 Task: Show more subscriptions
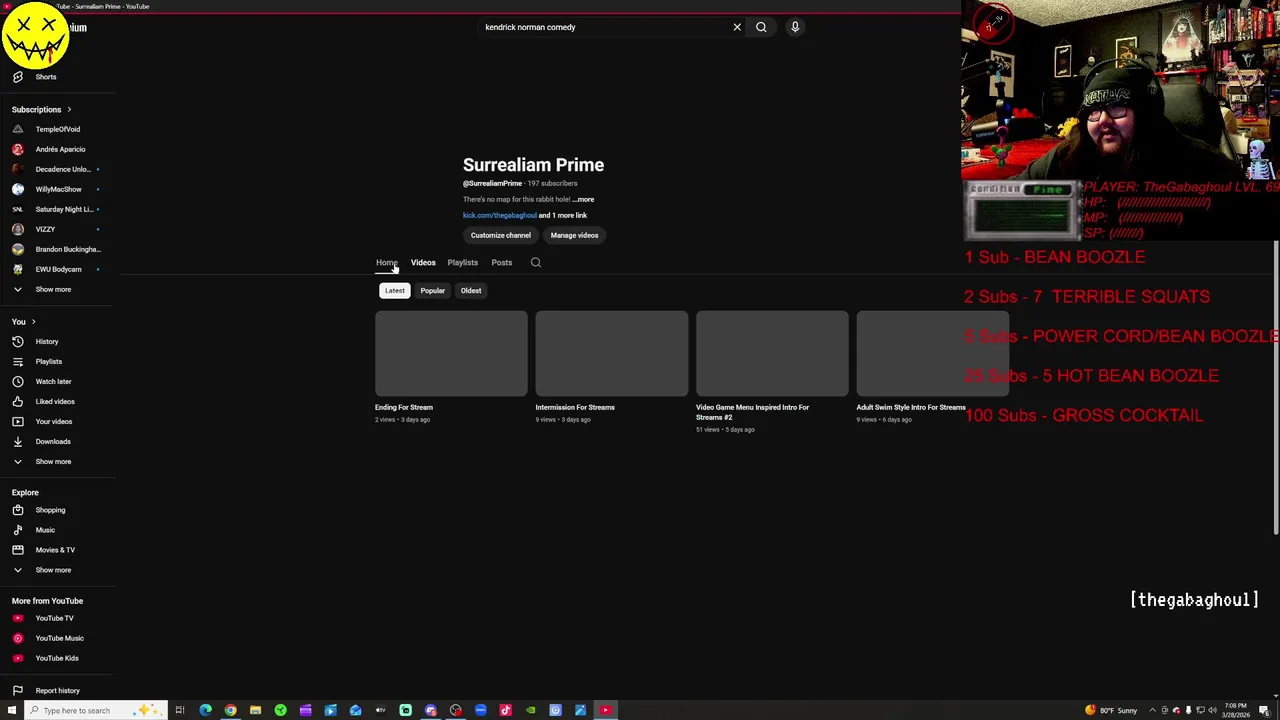point(53,289)
